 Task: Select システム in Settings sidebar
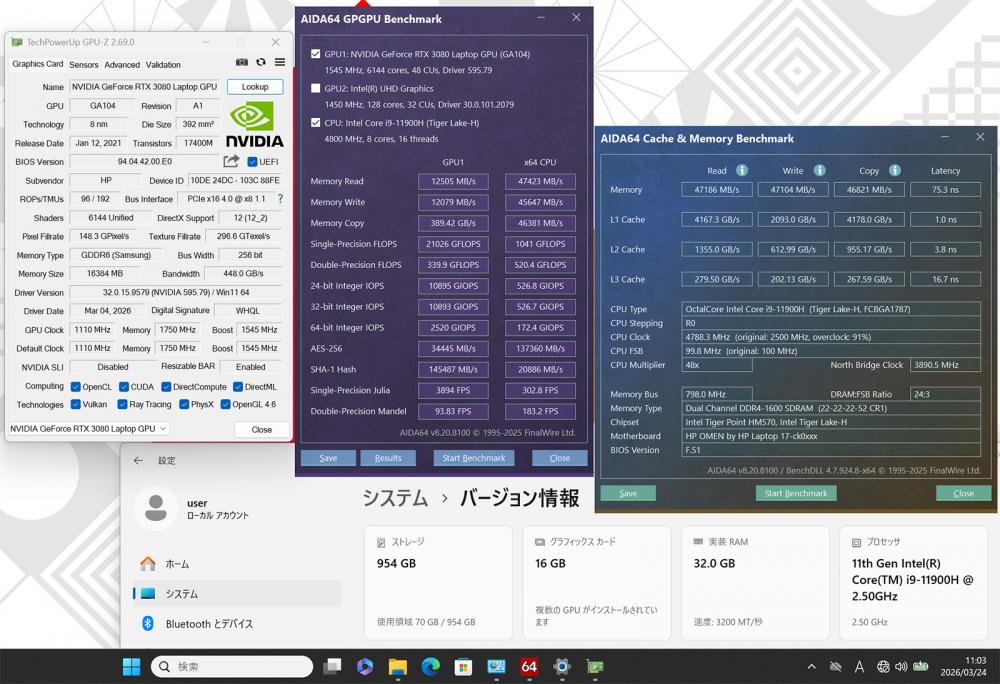pyautogui.click(x=237, y=593)
